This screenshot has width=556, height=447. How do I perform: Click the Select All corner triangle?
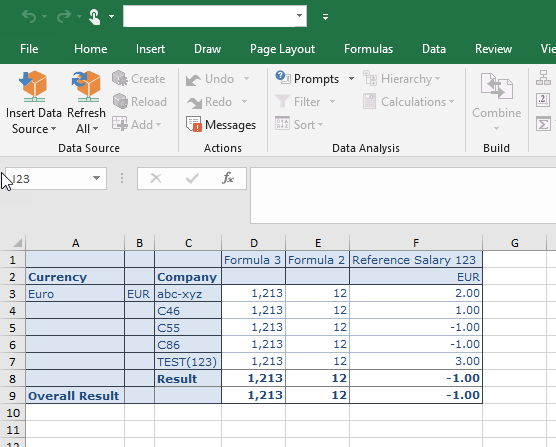(x=17, y=243)
